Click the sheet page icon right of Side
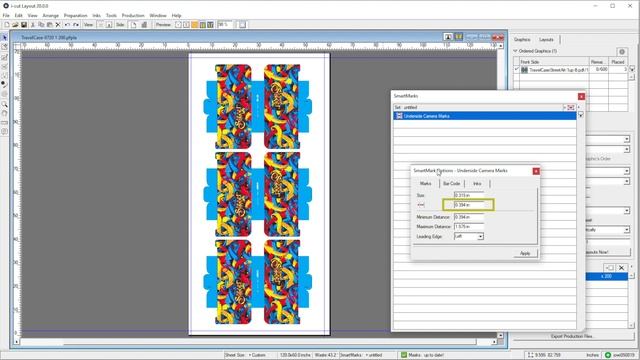 click(134, 25)
